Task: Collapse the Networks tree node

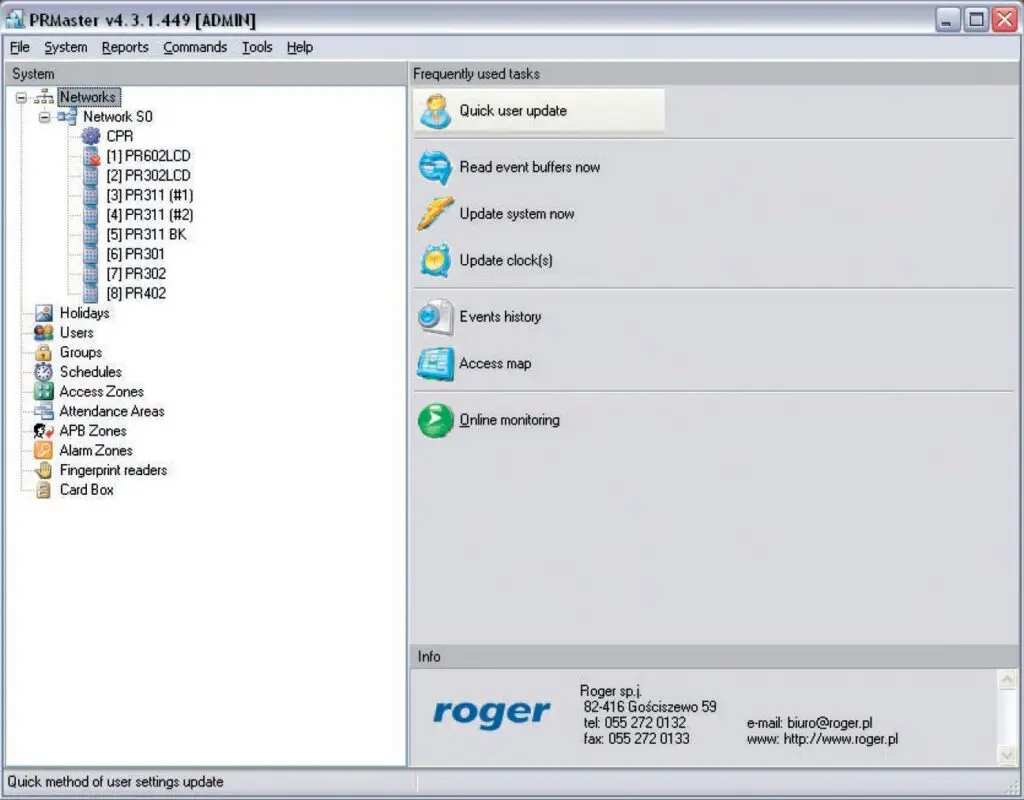Action: [21, 98]
